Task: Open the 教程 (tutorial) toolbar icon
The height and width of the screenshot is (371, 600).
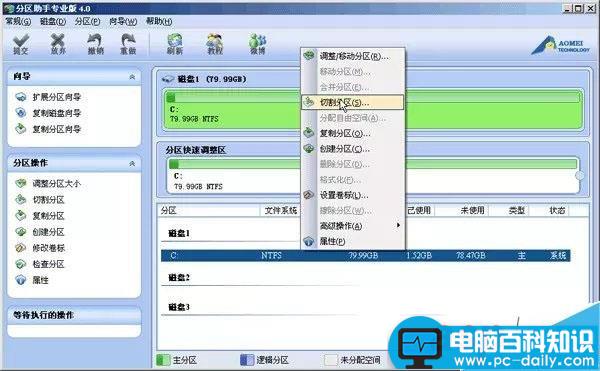Action: coord(215,44)
